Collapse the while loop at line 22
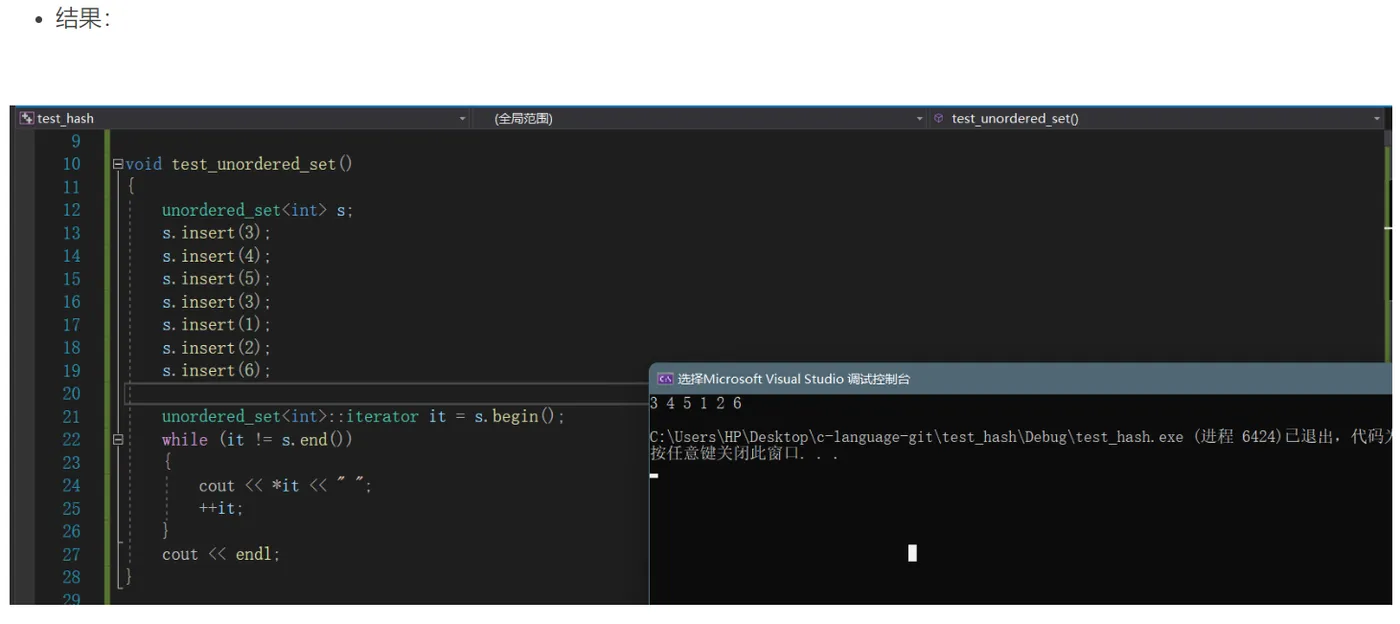The height and width of the screenshot is (624, 1400). tap(118, 439)
